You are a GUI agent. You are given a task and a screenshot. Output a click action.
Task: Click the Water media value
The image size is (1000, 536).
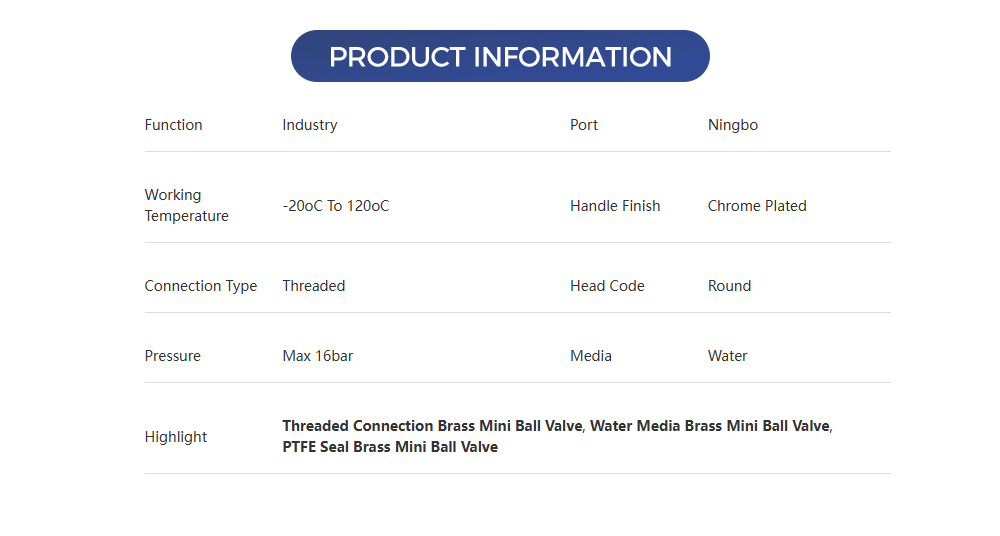[727, 356]
